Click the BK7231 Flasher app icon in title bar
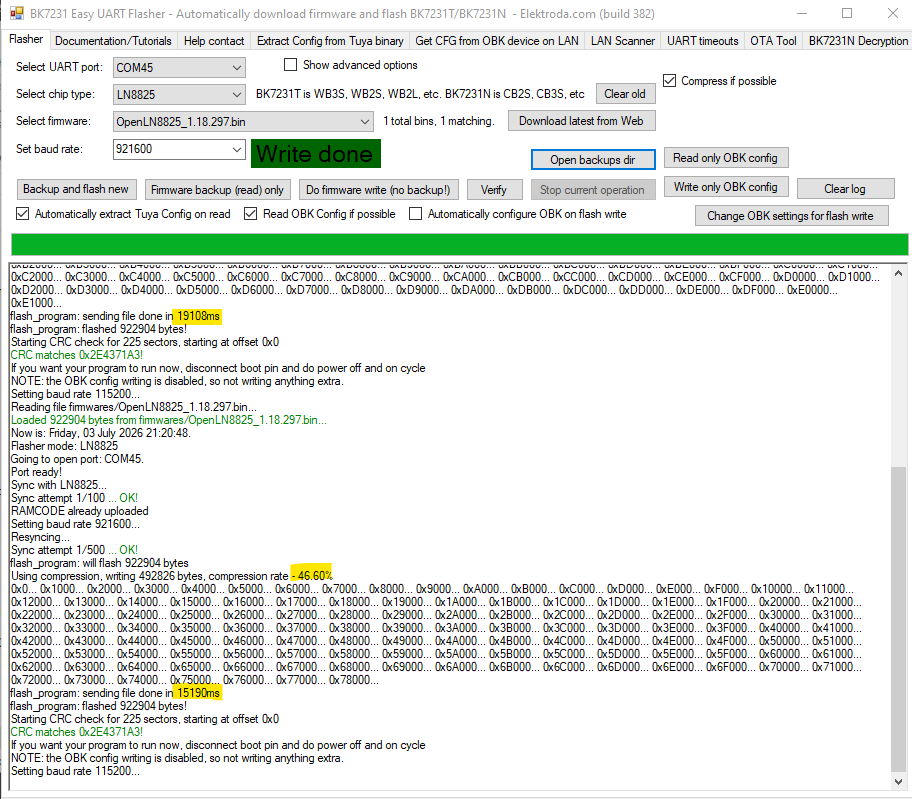The height and width of the screenshot is (799, 912). tap(17, 13)
